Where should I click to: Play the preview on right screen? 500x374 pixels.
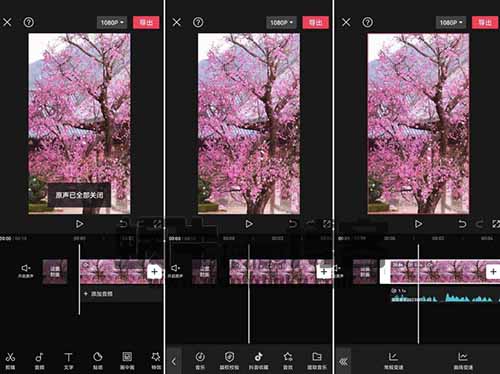(418, 224)
